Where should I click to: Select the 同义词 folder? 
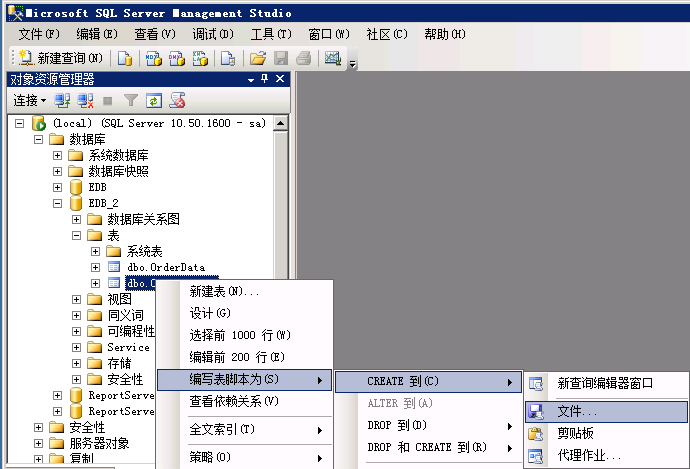[125, 315]
